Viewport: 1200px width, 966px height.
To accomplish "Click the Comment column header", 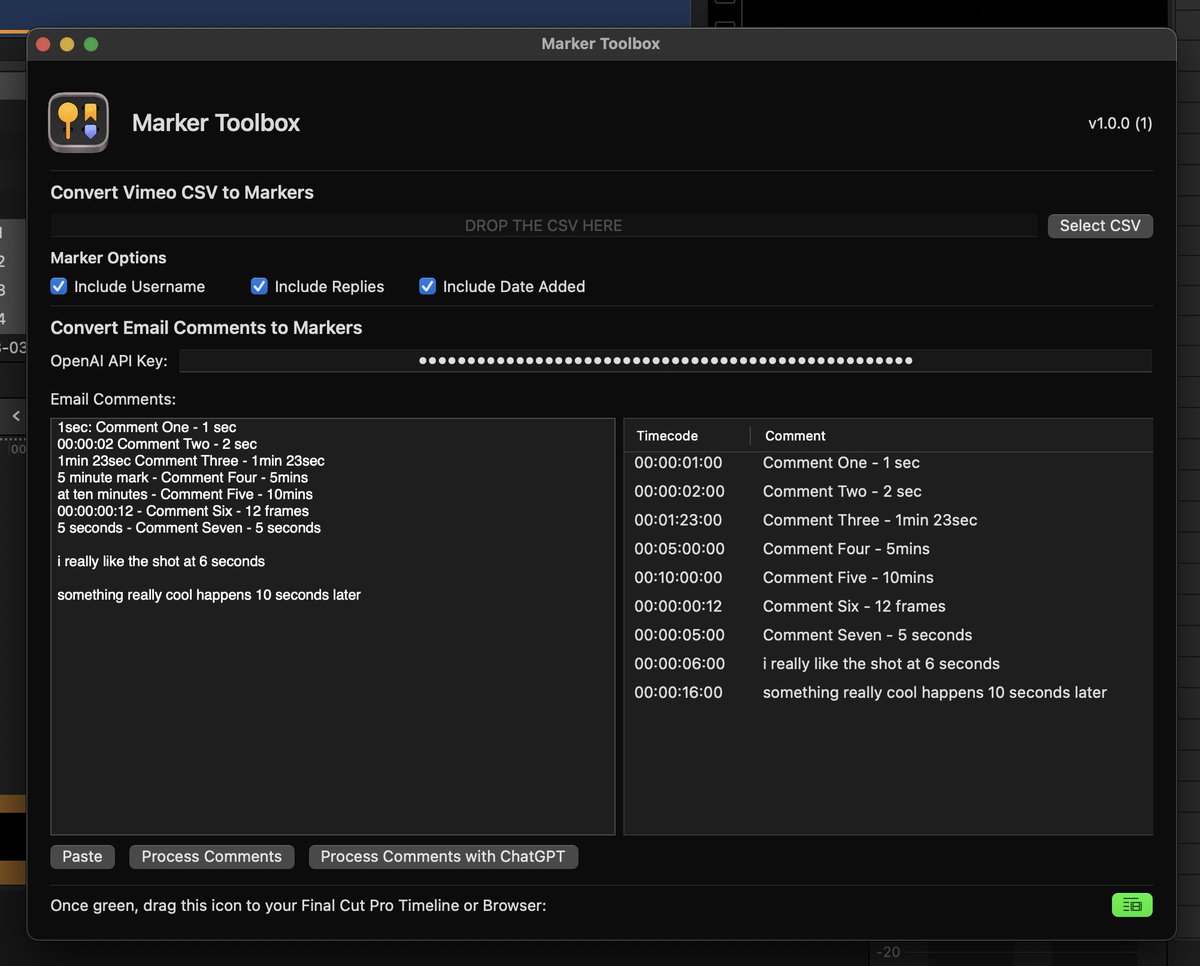I will 795,436.
